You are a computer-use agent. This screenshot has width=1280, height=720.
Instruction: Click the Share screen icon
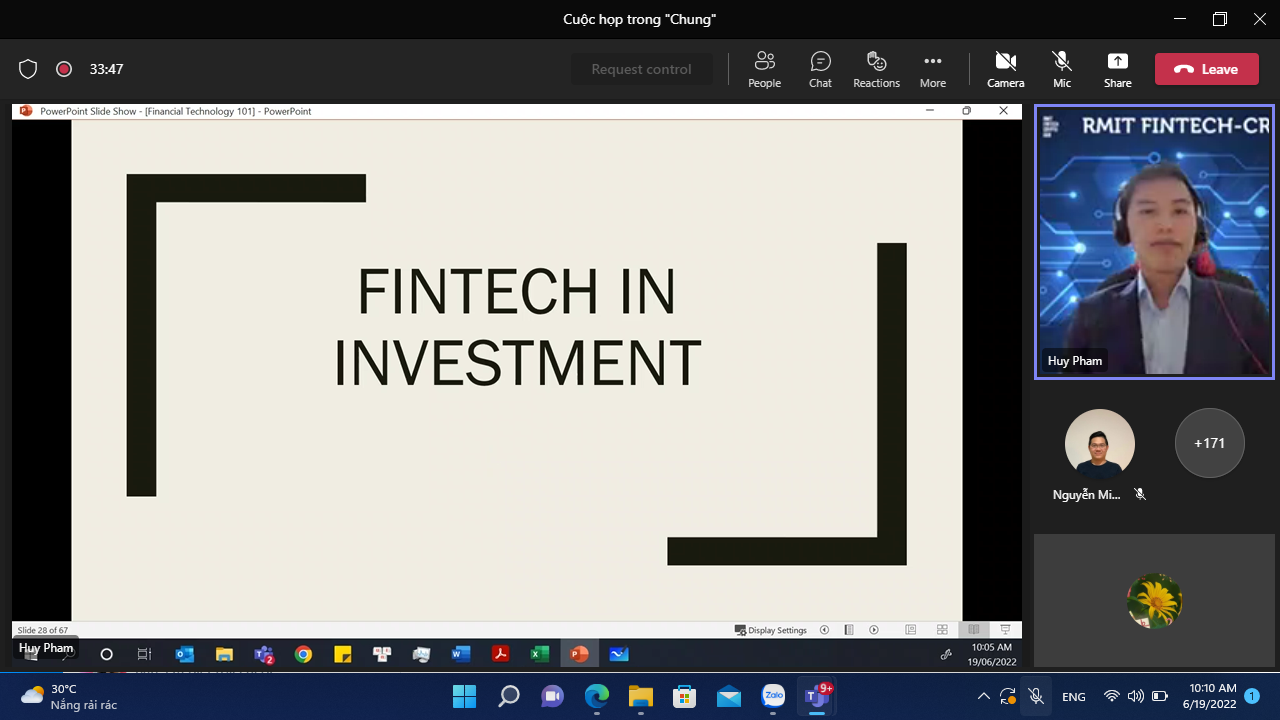tap(1117, 69)
